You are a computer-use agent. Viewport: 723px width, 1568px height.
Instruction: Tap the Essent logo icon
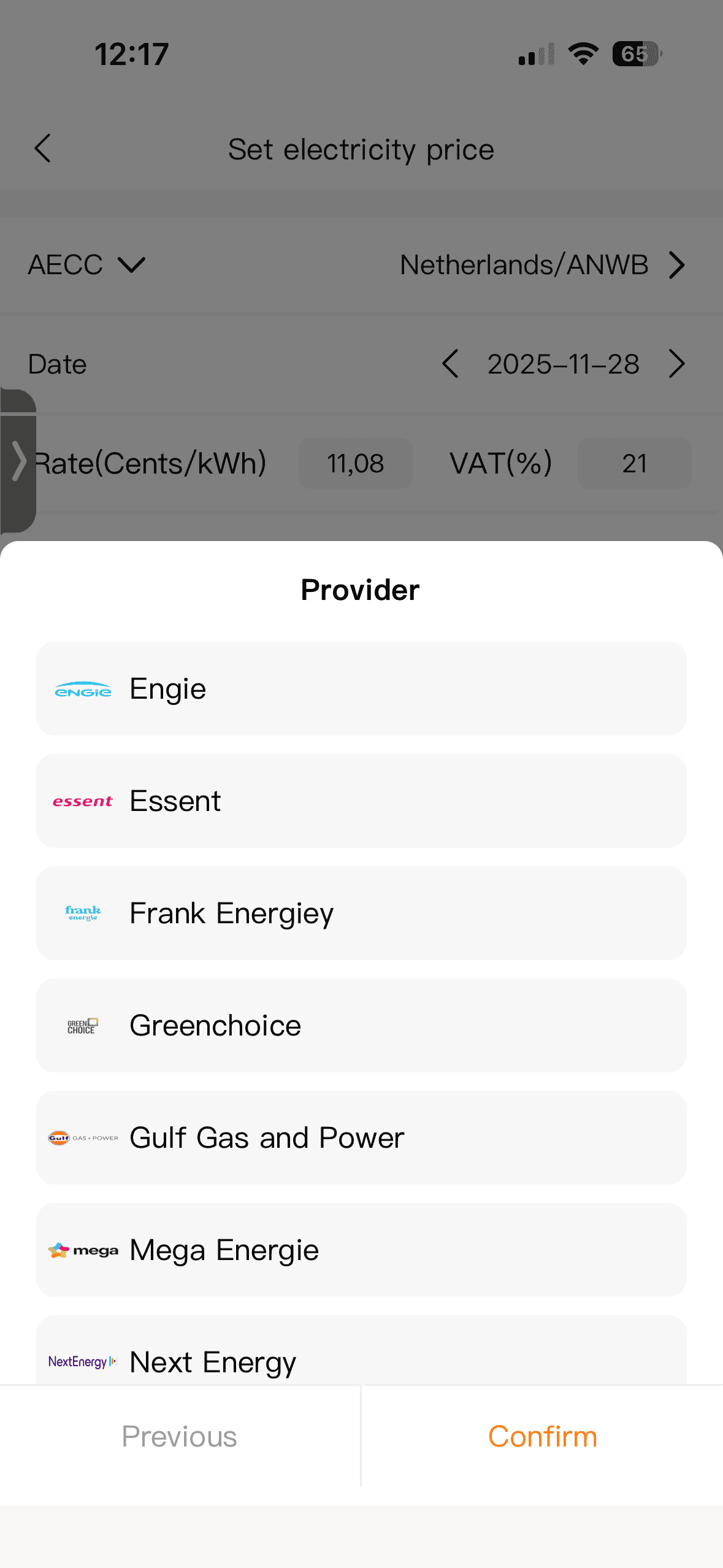pos(83,801)
